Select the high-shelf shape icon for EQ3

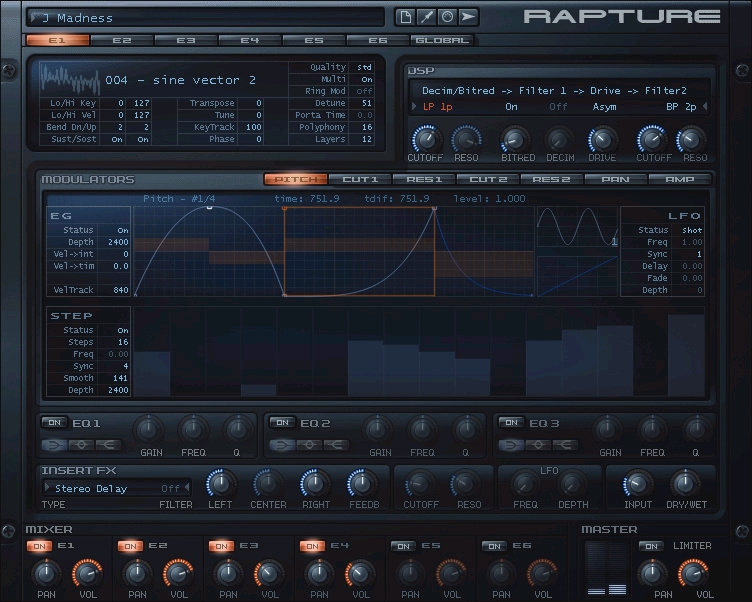pyautogui.click(x=565, y=445)
